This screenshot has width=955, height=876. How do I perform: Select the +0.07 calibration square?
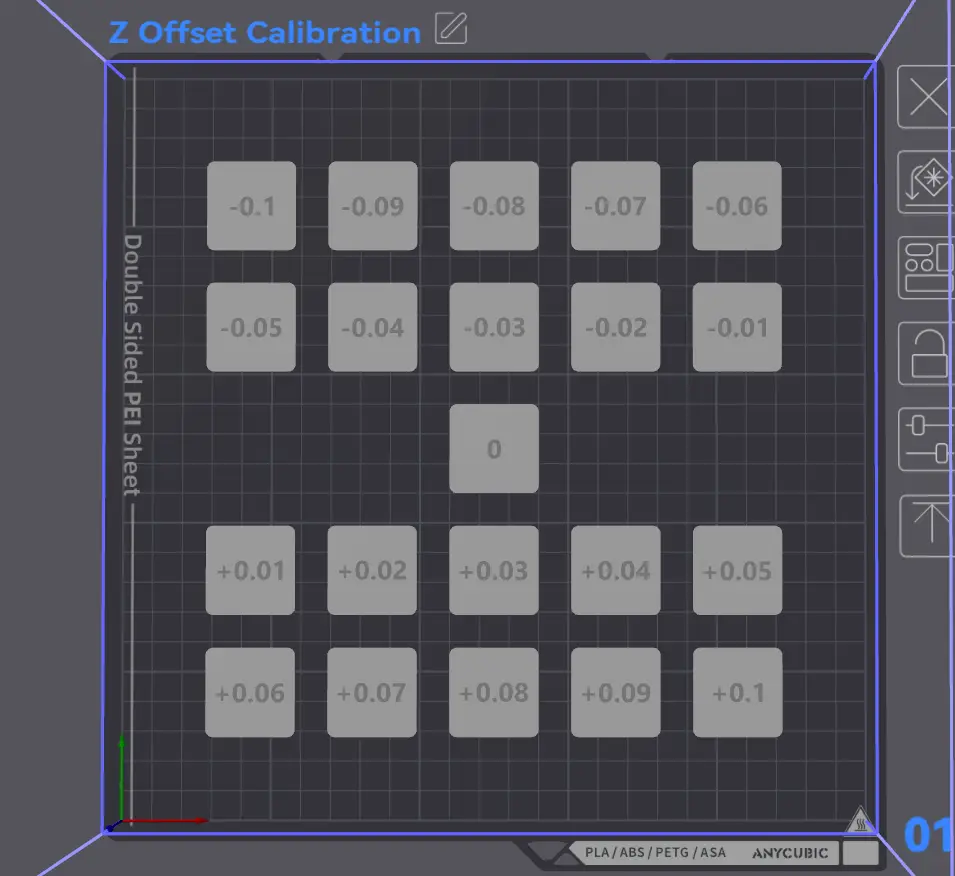[372, 693]
